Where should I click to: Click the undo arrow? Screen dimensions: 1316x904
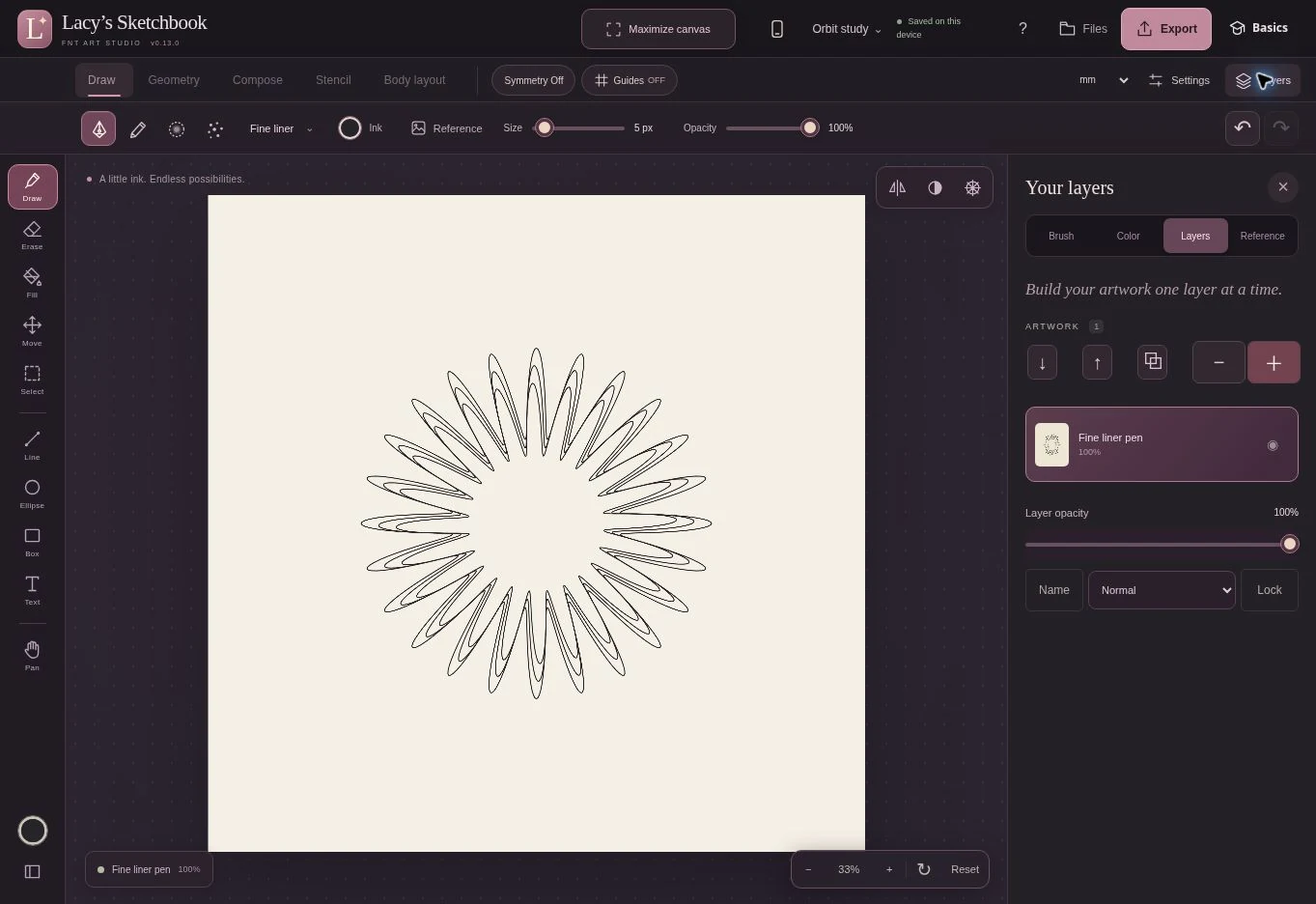[1243, 127]
